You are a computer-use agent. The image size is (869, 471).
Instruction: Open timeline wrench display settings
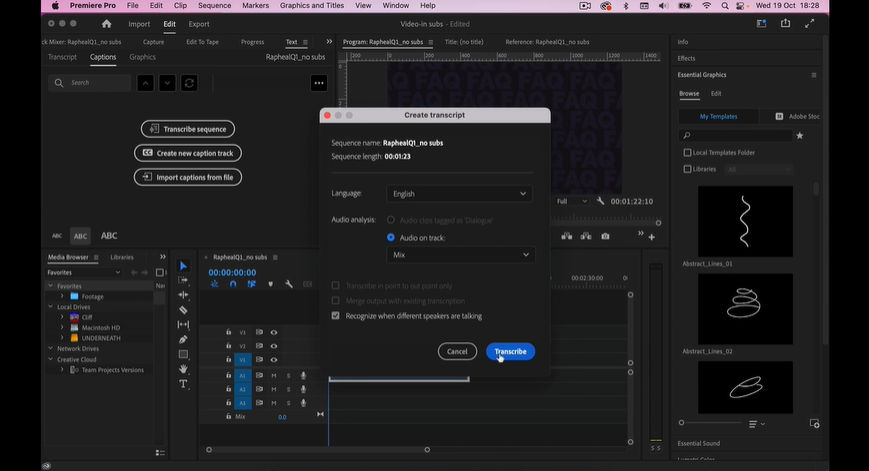coord(289,284)
